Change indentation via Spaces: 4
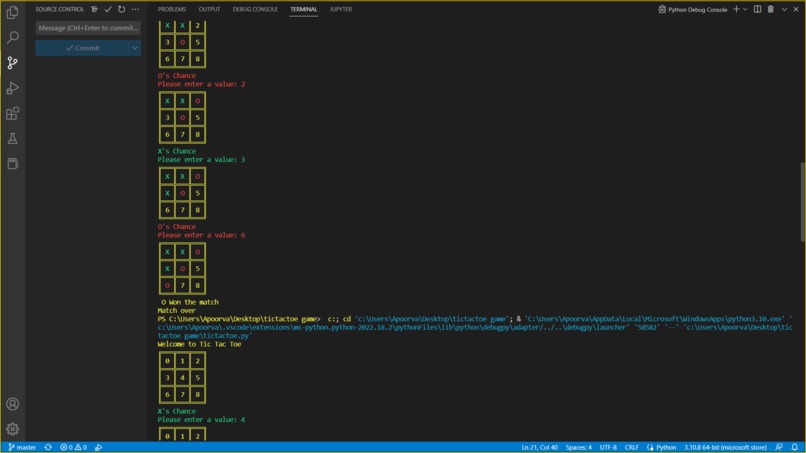 tap(578, 447)
